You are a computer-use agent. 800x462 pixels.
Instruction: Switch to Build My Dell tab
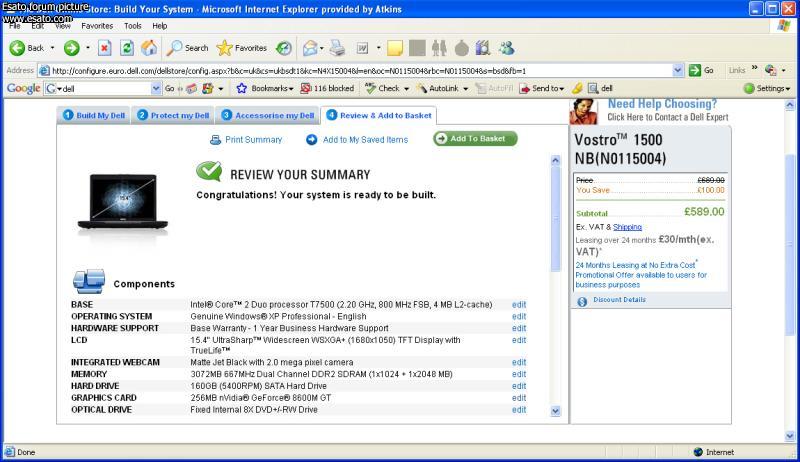click(94, 115)
